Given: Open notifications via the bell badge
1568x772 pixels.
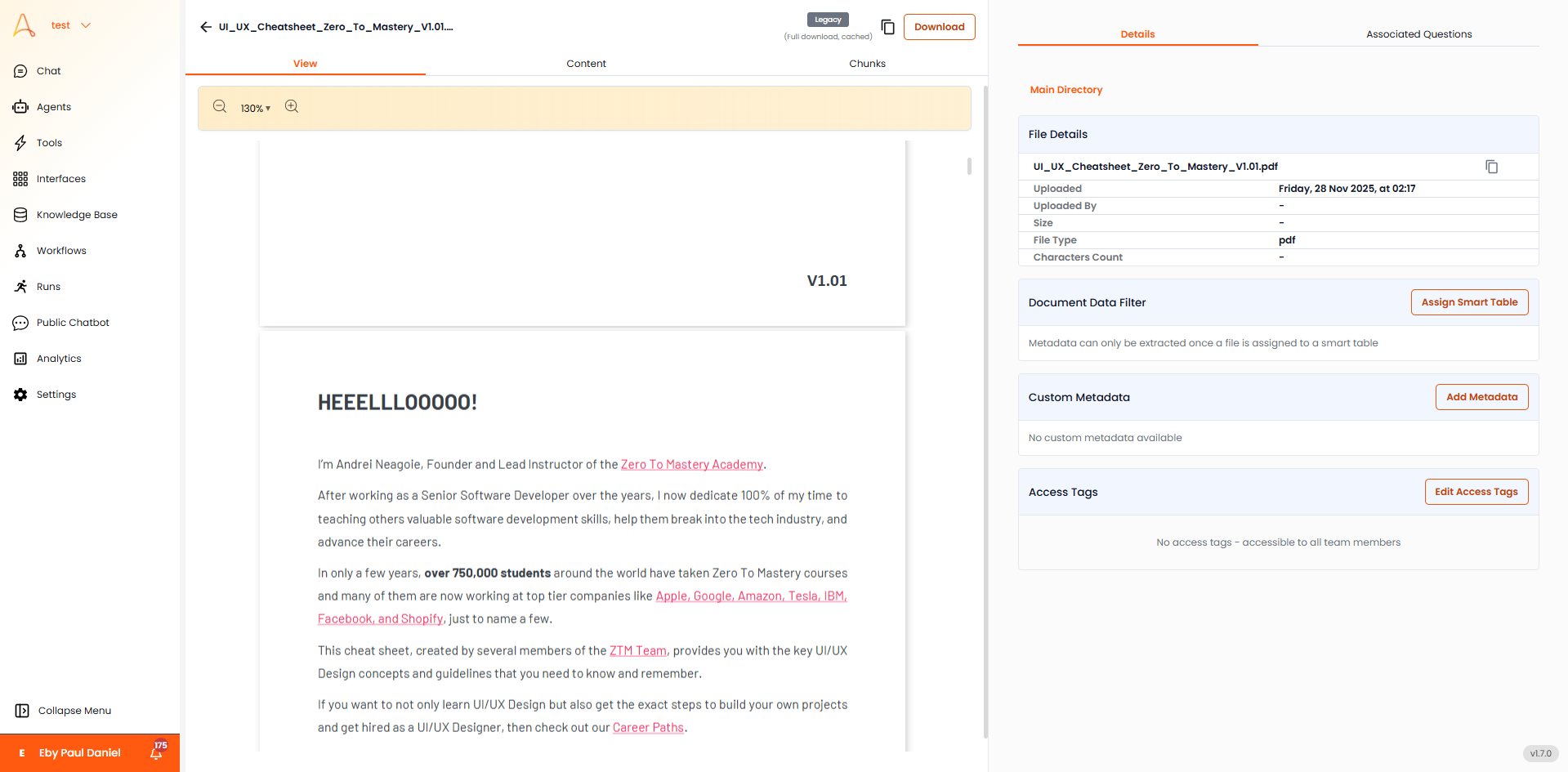Looking at the screenshot, I should 154,753.
